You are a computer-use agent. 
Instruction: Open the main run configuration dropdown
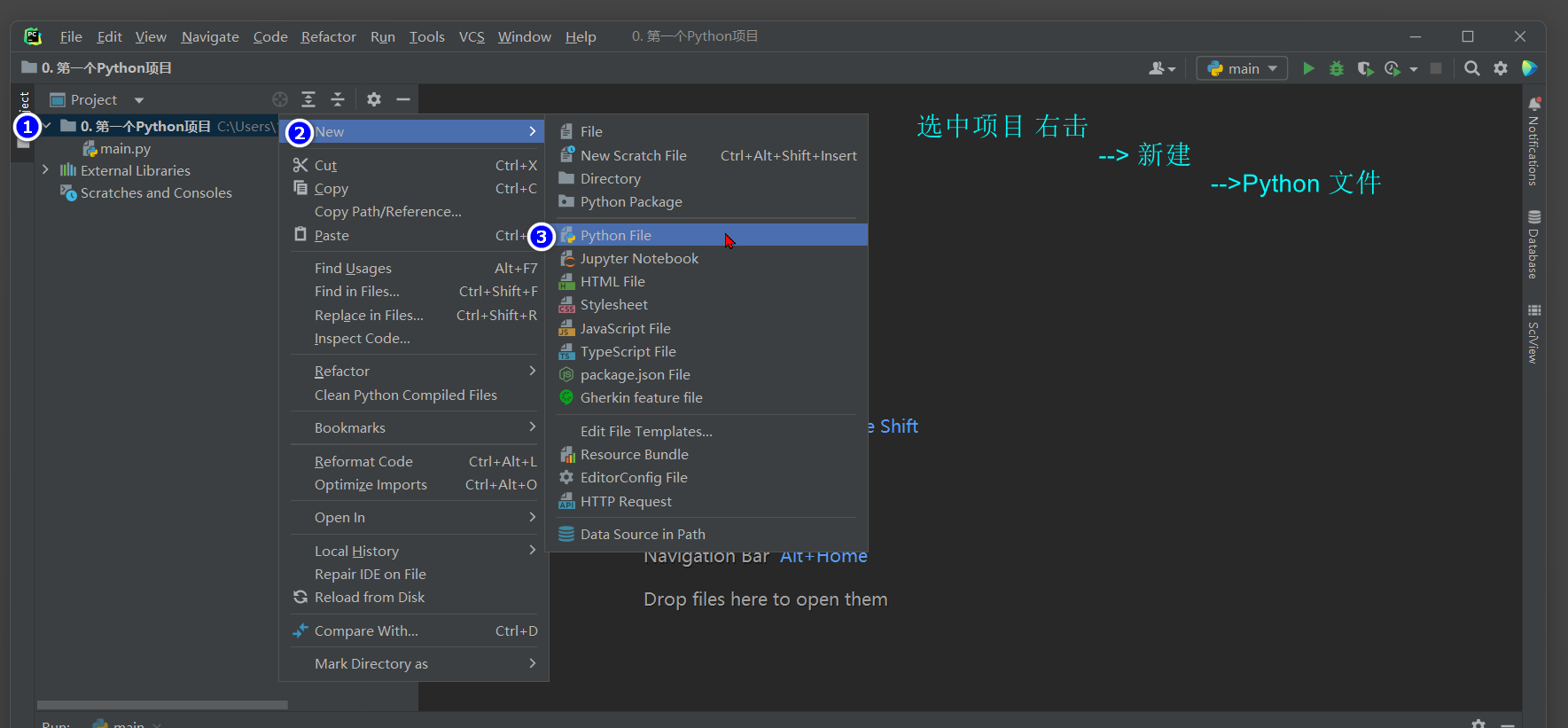coord(1242,68)
